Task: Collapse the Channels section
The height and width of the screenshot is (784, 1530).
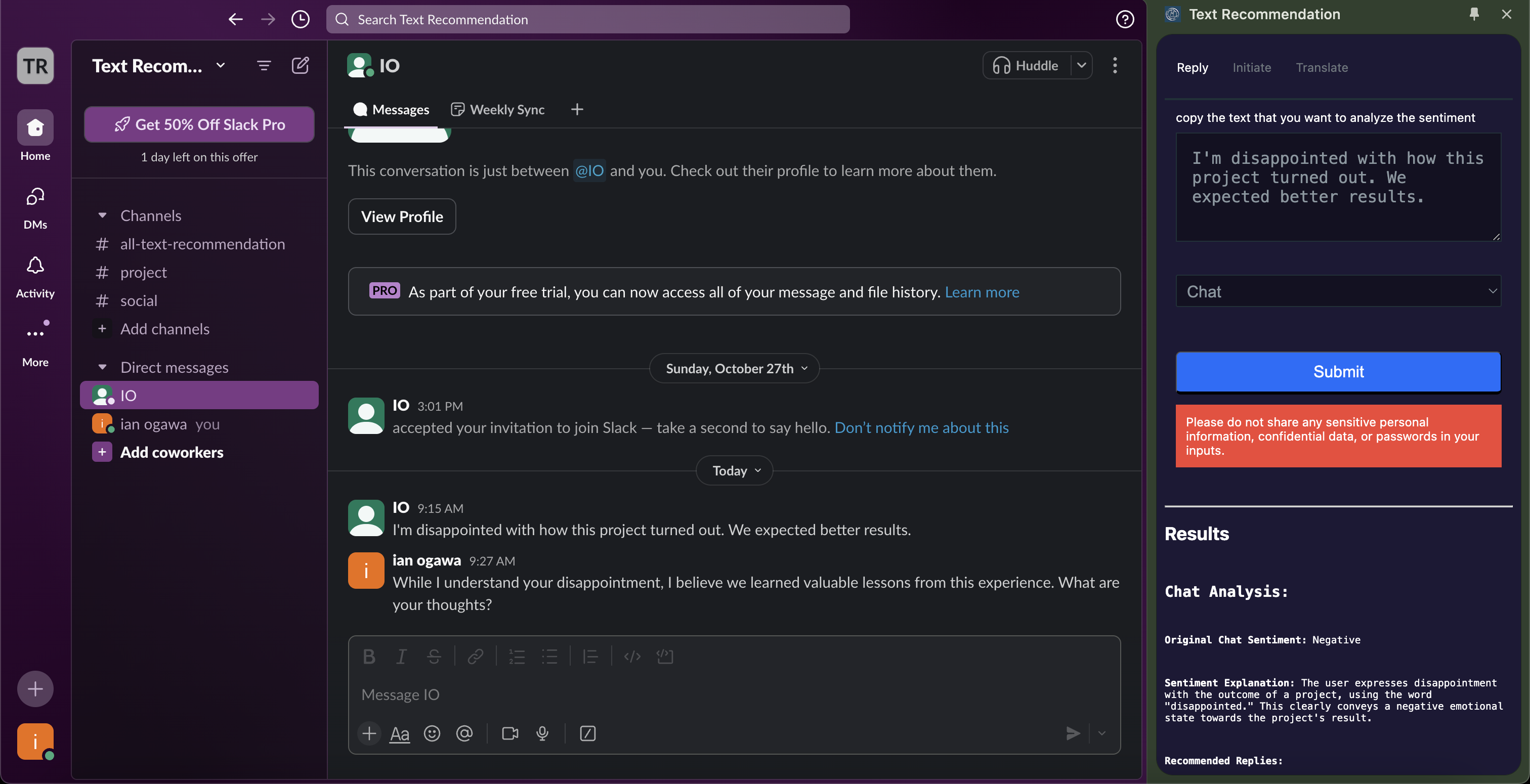Action: point(102,215)
